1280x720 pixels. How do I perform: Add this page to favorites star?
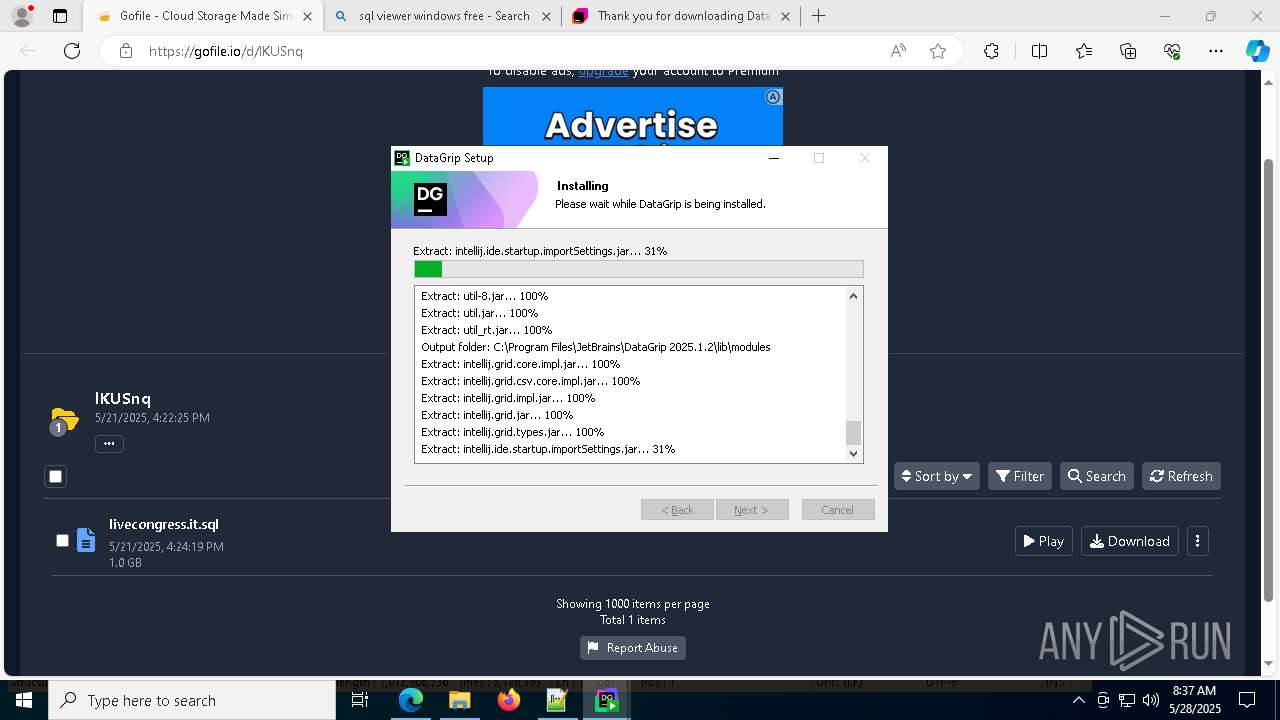[x=938, y=51]
